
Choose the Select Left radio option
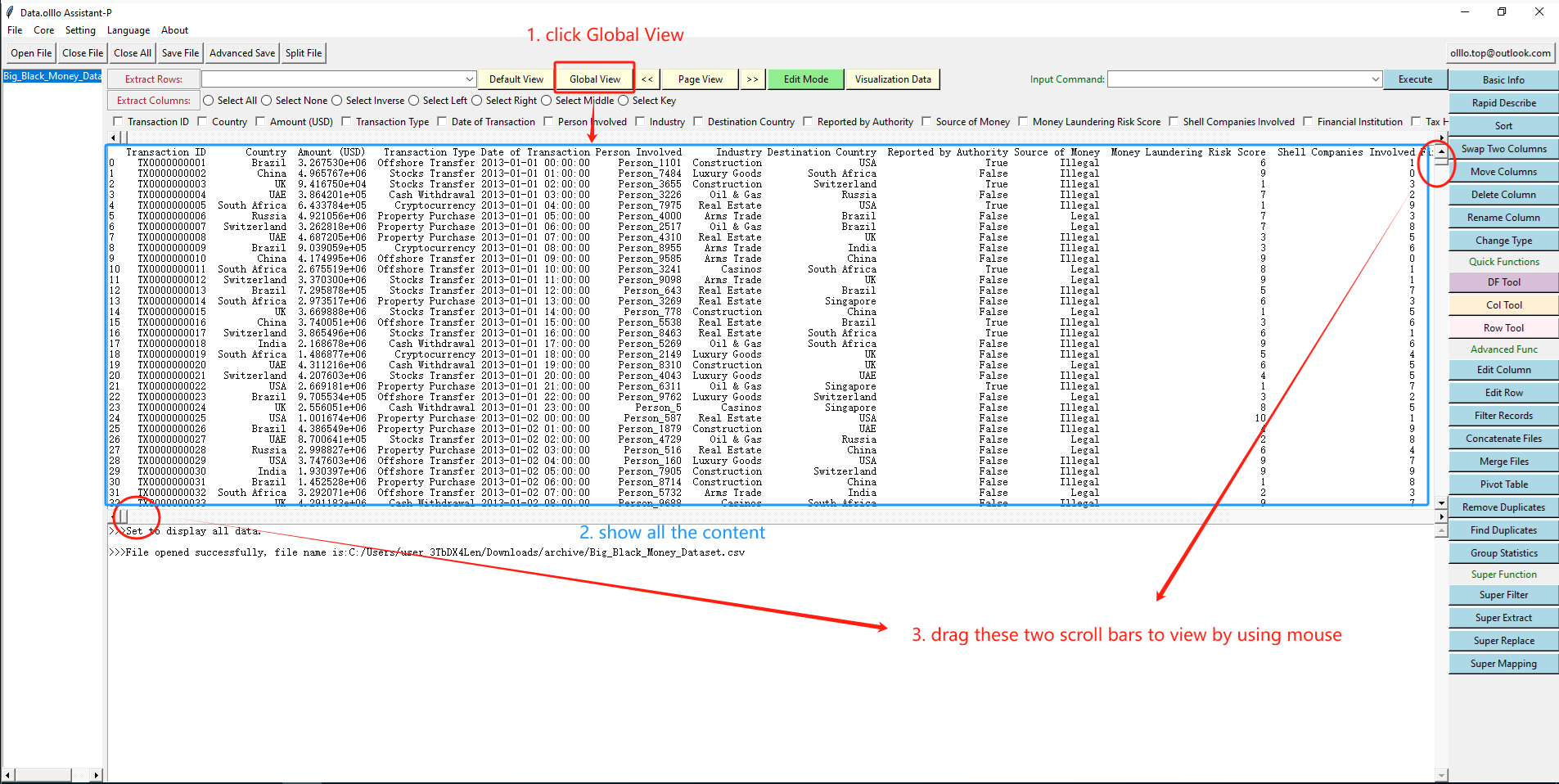(414, 101)
